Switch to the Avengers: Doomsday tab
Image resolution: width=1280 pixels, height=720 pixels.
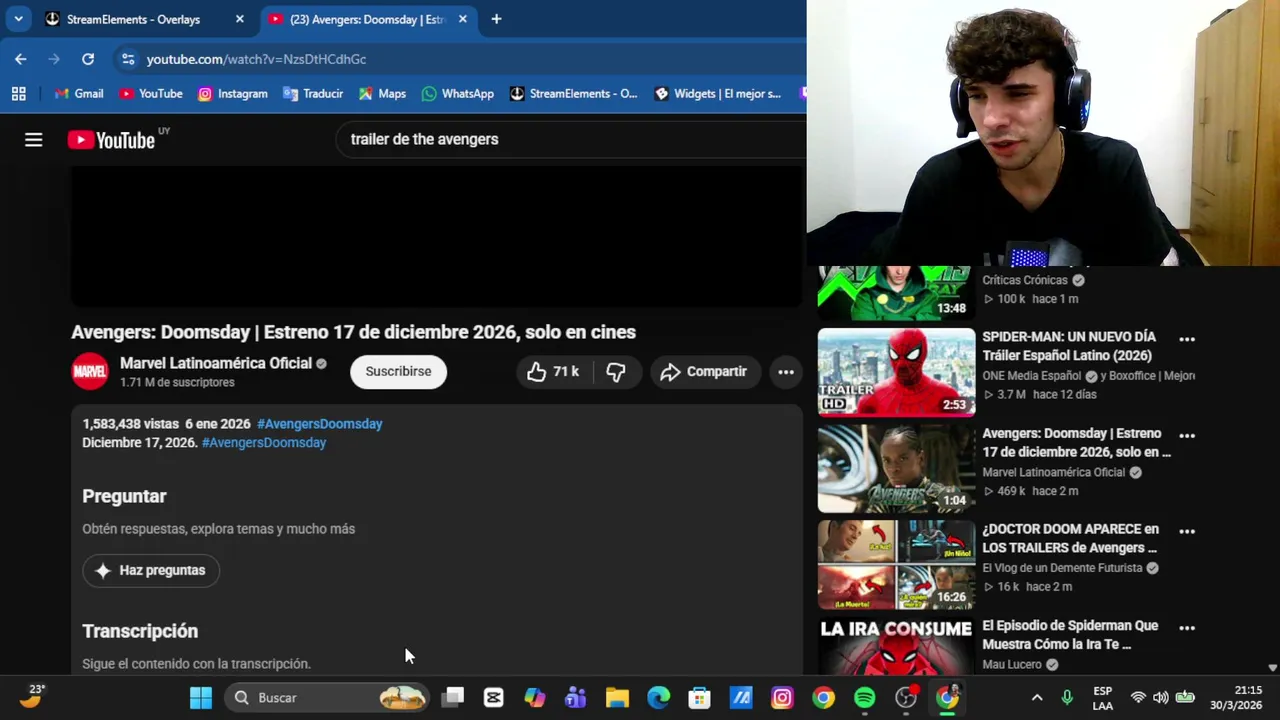tap(360, 19)
